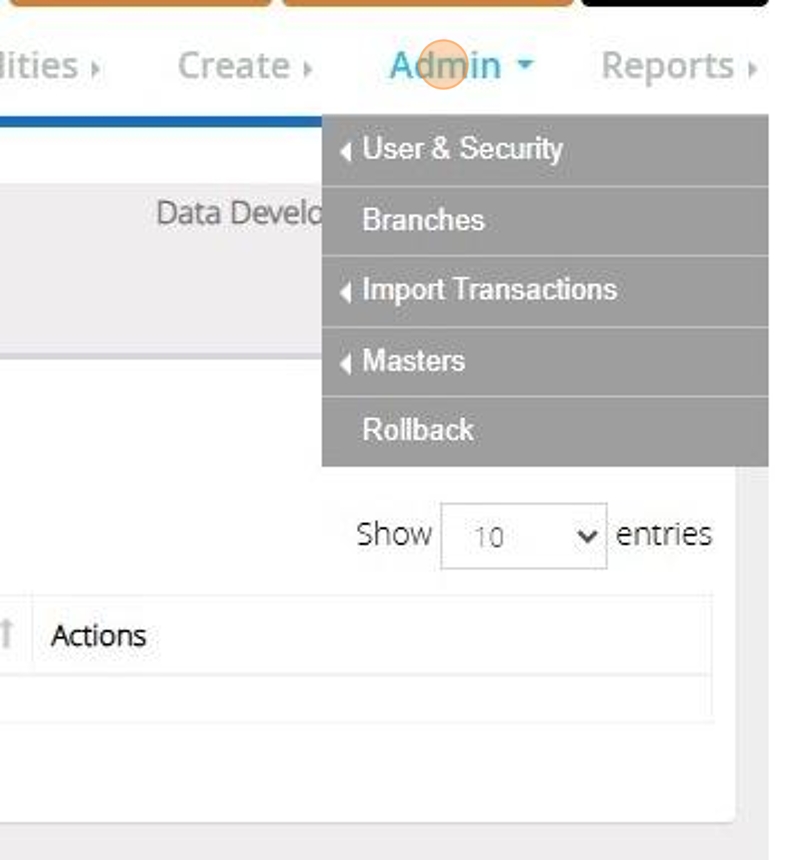The height and width of the screenshot is (860, 800).
Task: Click the Reports menu arrow icon
Action: (x=751, y=69)
